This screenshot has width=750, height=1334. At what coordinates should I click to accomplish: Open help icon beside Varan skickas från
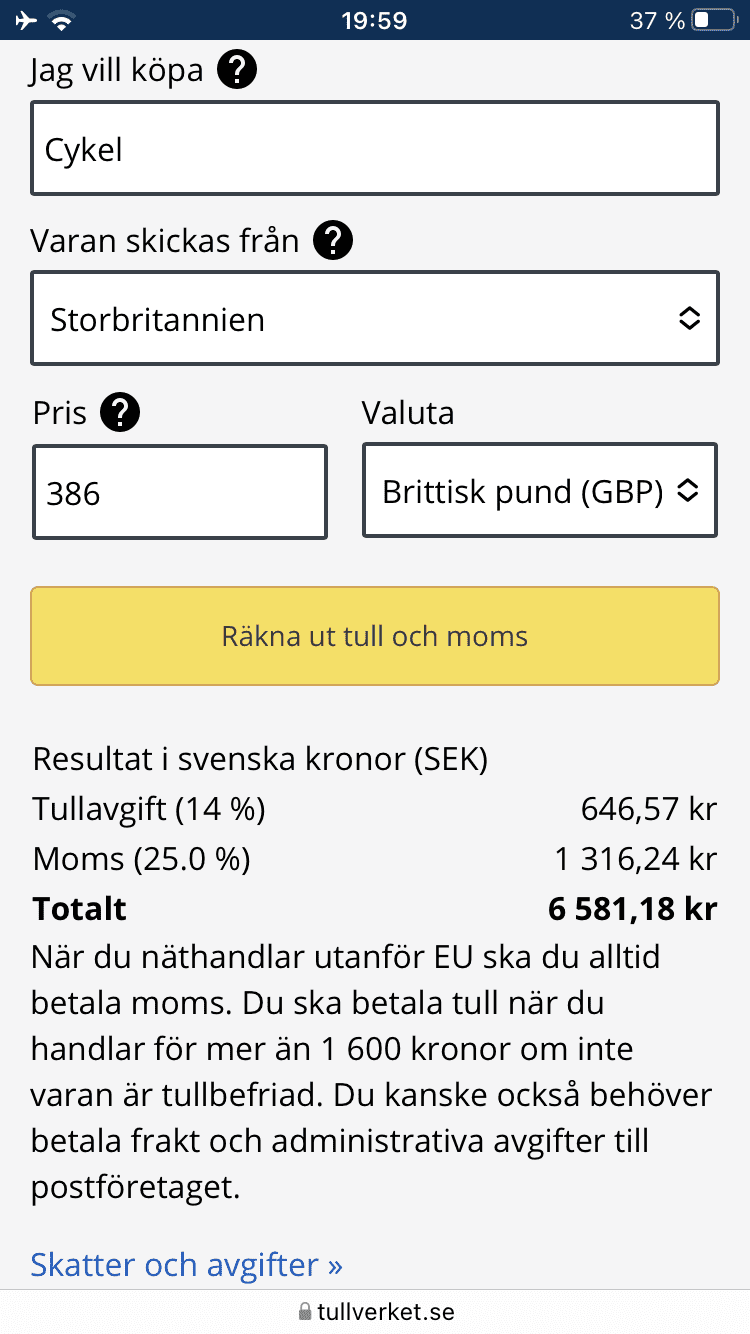pos(333,240)
